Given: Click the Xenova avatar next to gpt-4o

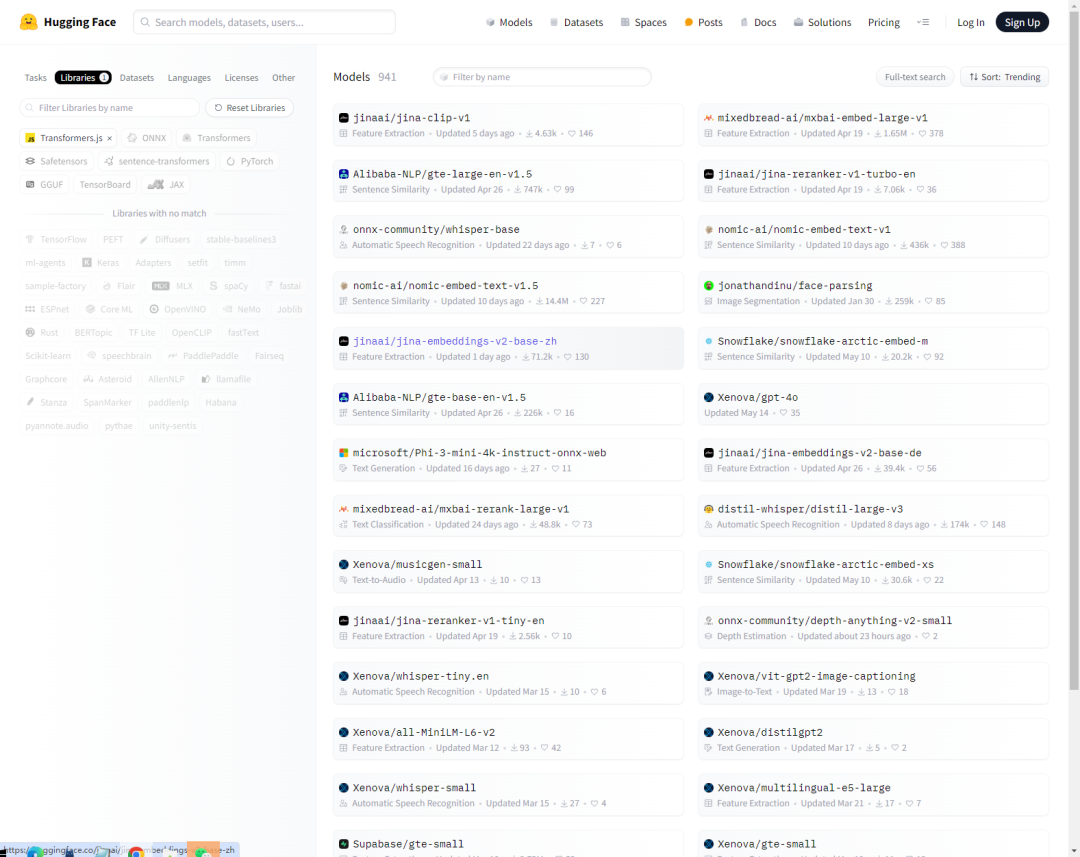Looking at the screenshot, I should (x=708, y=397).
